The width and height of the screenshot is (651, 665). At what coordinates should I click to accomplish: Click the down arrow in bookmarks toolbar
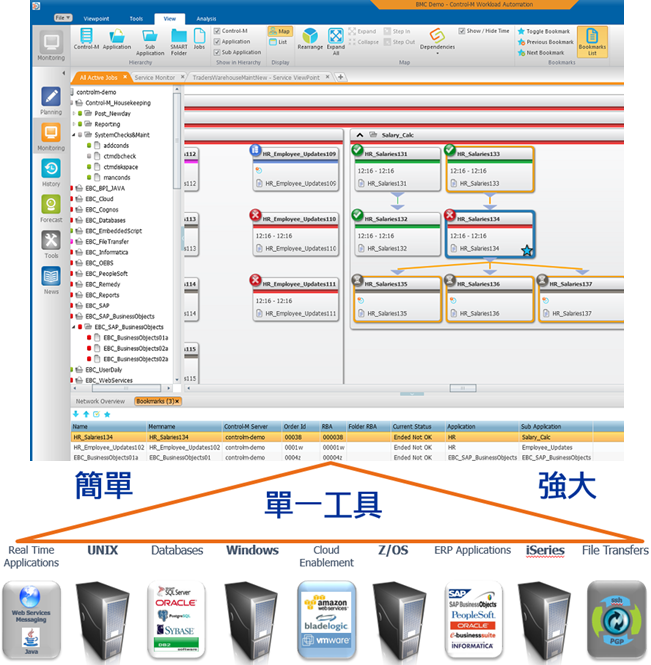point(76,414)
